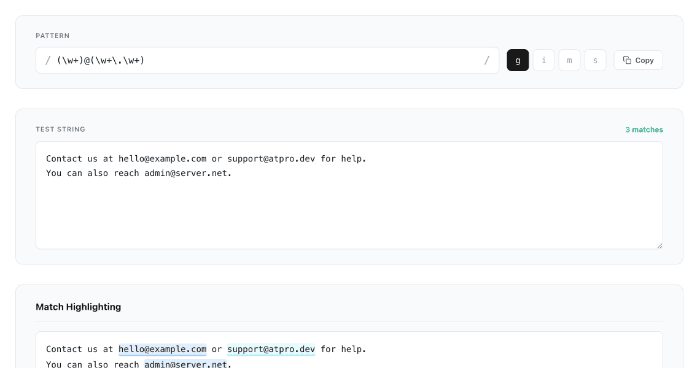Click the opening slash delimiter in pattern field
The height and width of the screenshot is (368, 700).
(48, 60)
